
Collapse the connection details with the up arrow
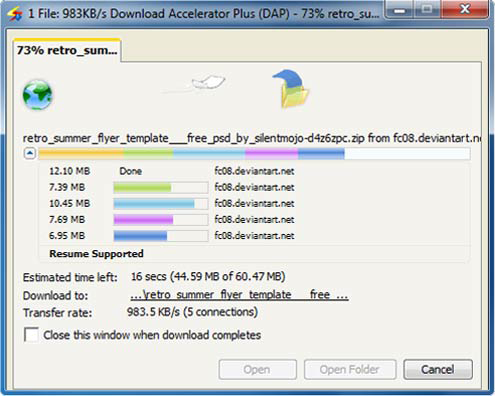(x=30, y=154)
